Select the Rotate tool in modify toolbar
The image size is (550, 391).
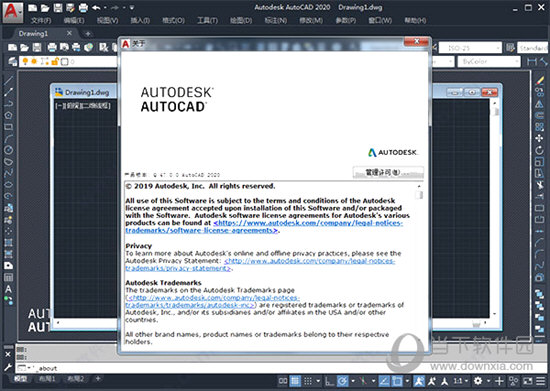(539, 150)
